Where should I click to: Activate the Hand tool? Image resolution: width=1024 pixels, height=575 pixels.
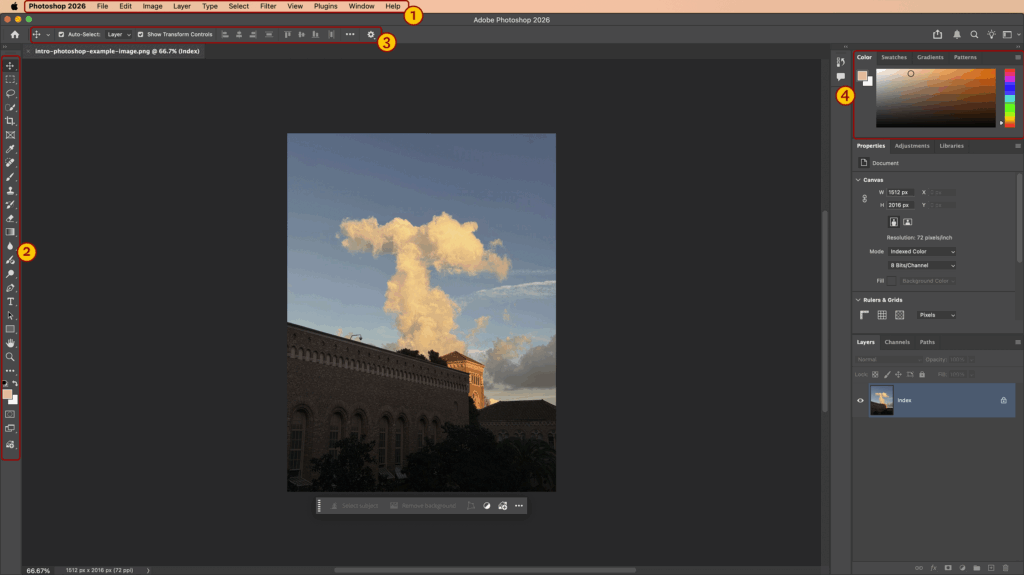click(11, 343)
